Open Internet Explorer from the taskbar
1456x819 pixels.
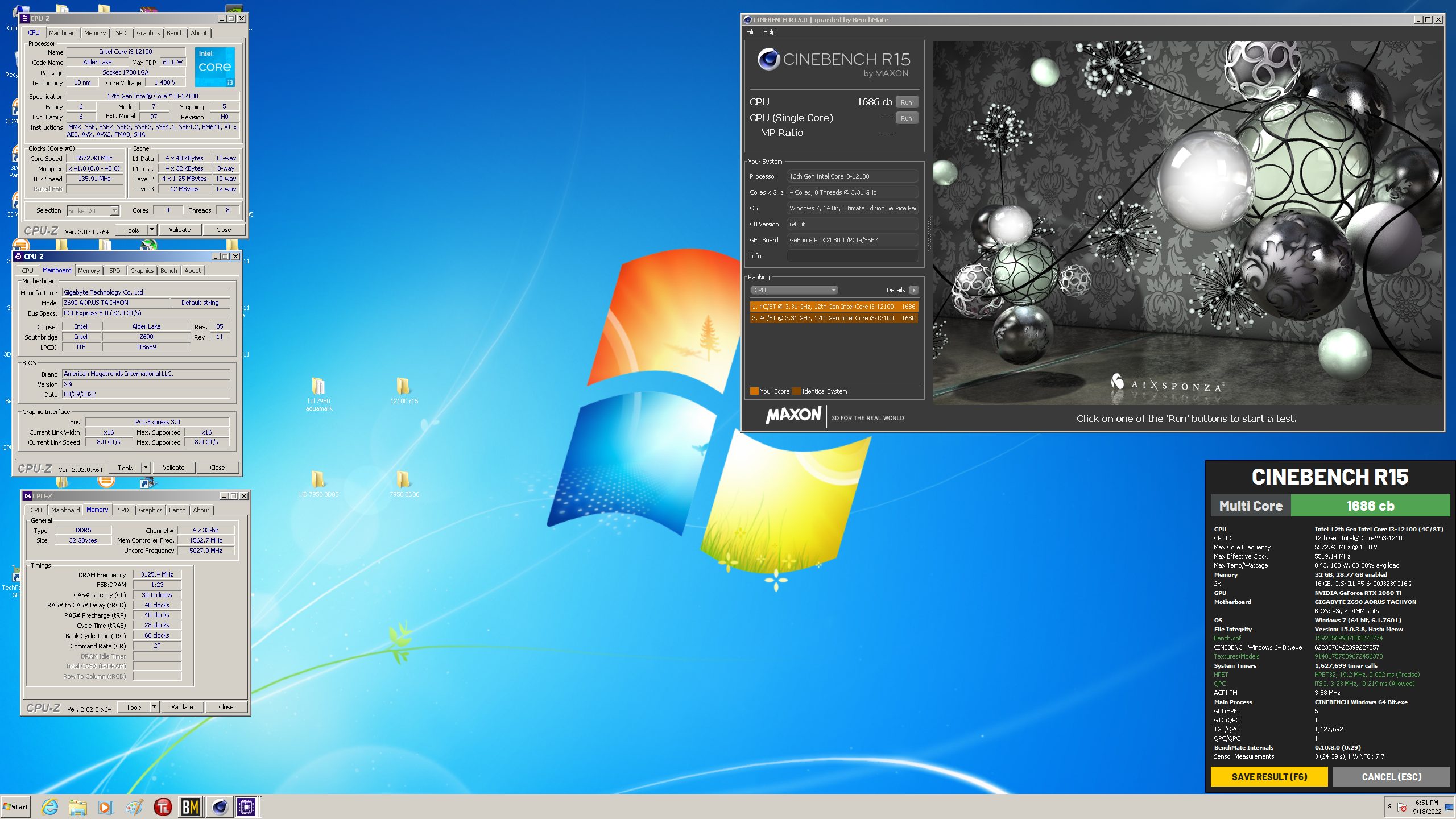tap(50, 806)
